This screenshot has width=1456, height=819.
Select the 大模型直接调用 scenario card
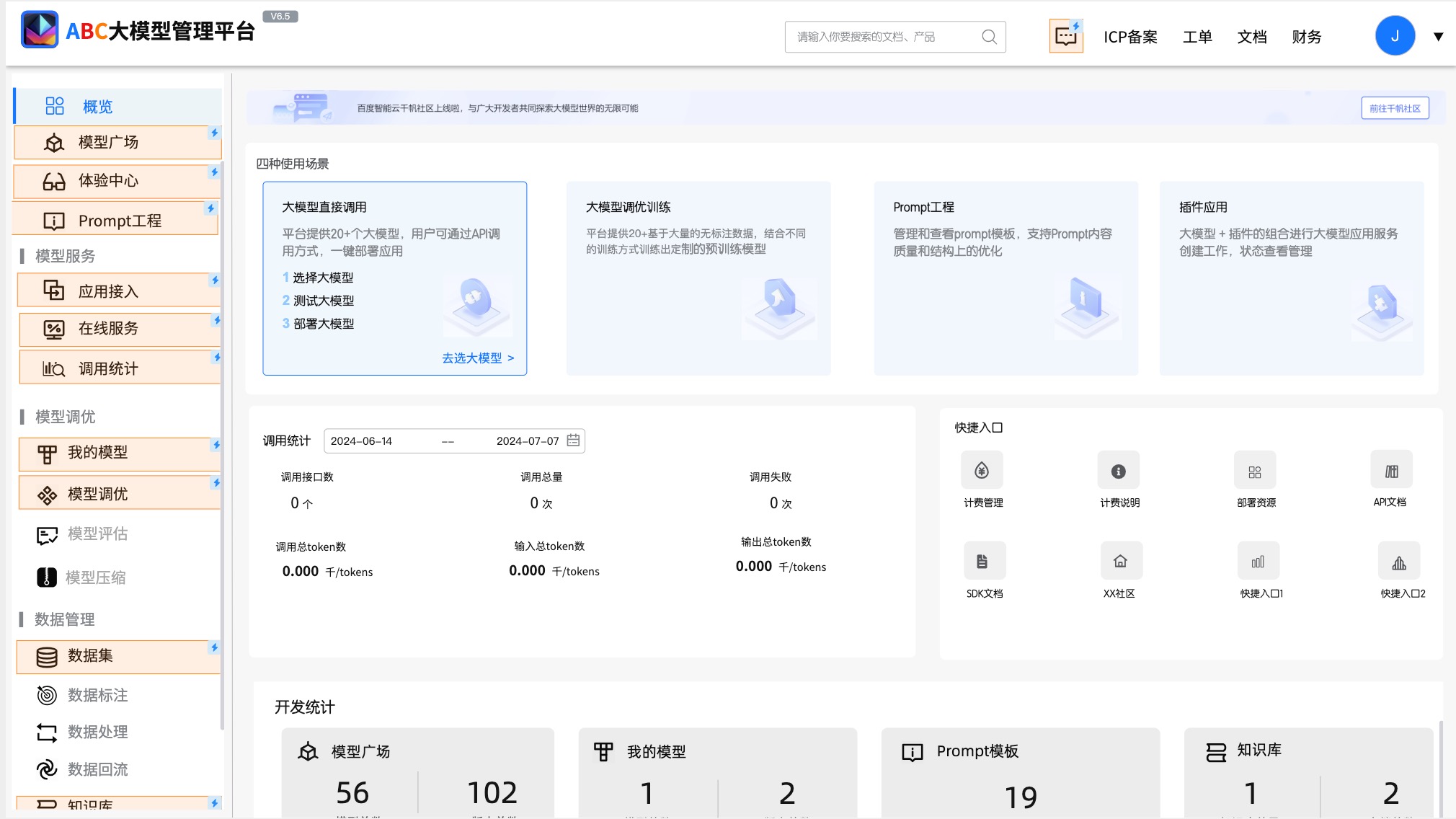[395, 278]
